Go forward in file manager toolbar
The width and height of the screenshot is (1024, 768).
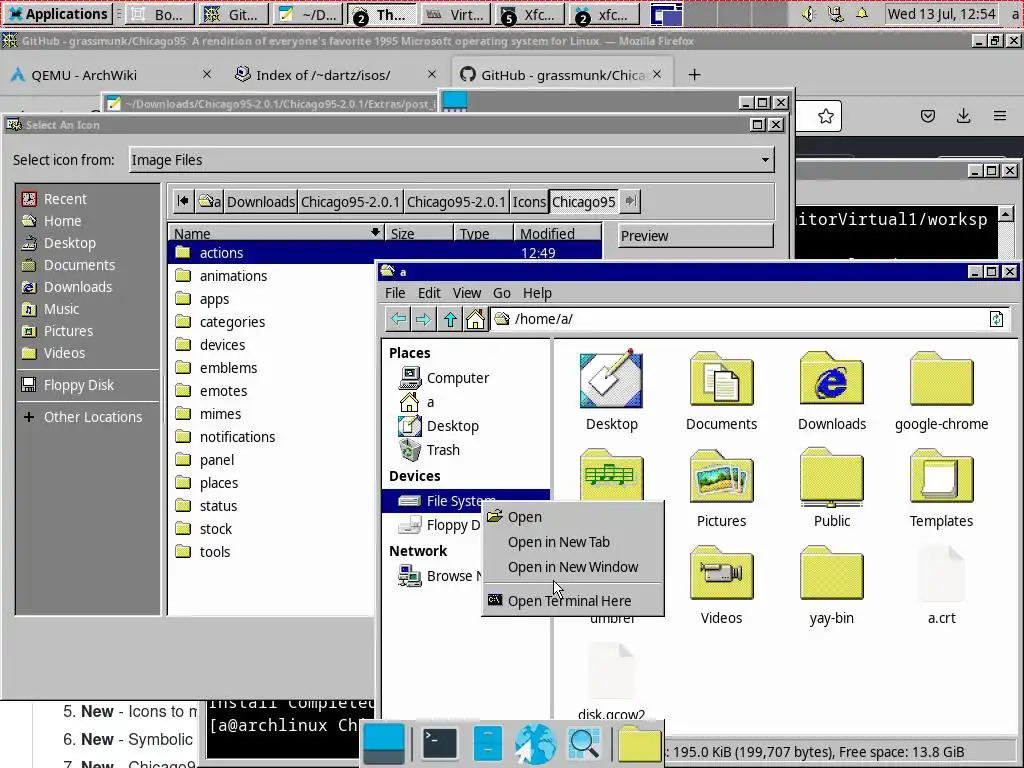424,319
